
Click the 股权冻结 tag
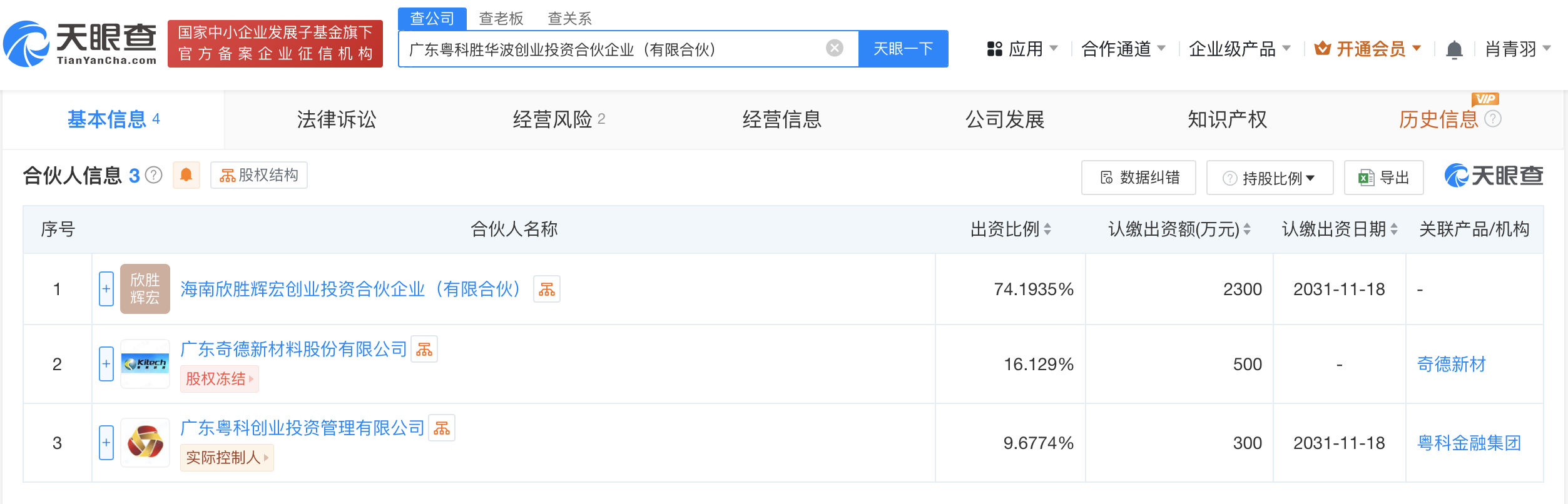point(220,379)
